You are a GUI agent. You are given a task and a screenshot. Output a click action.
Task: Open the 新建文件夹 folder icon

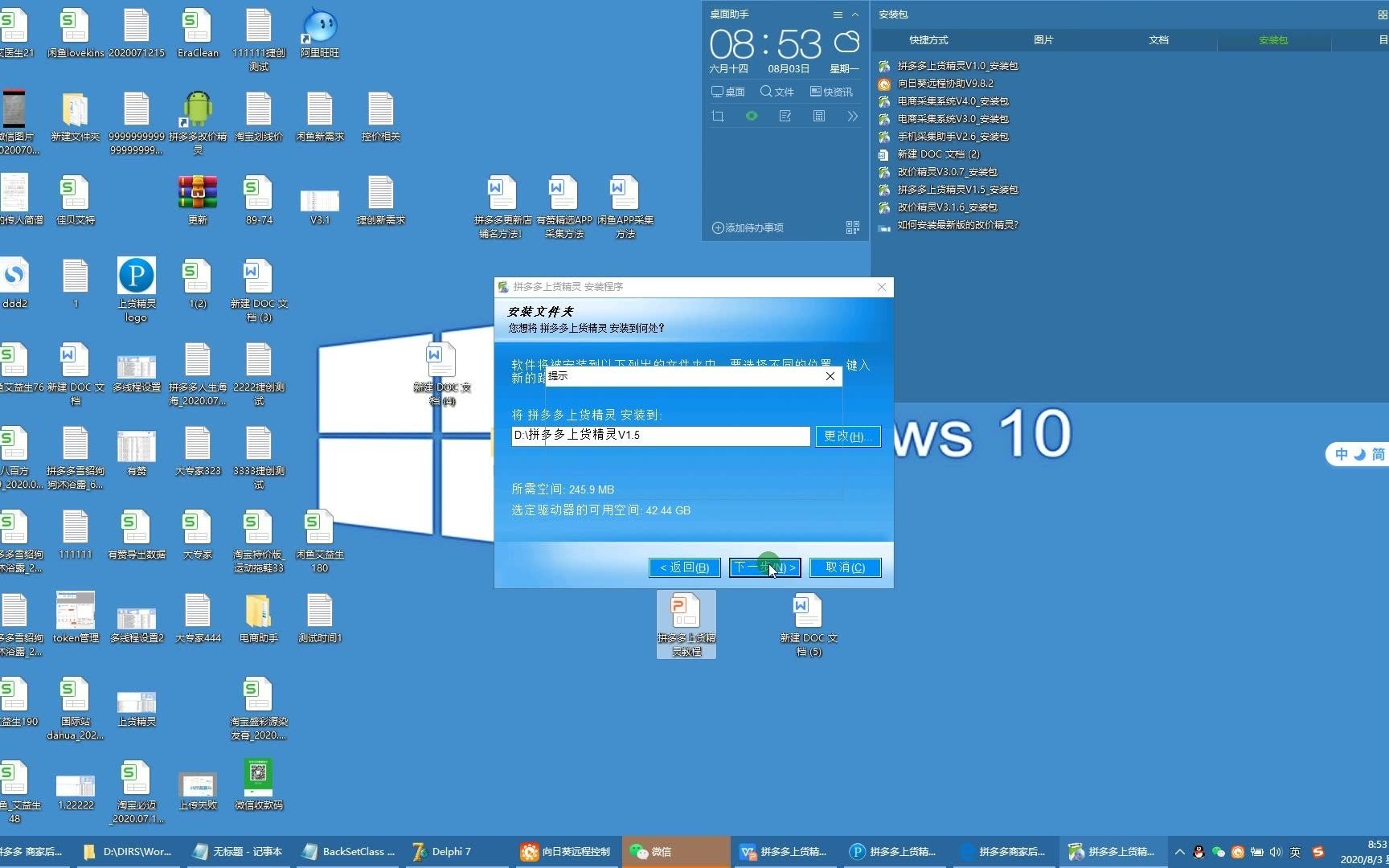(x=76, y=117)
